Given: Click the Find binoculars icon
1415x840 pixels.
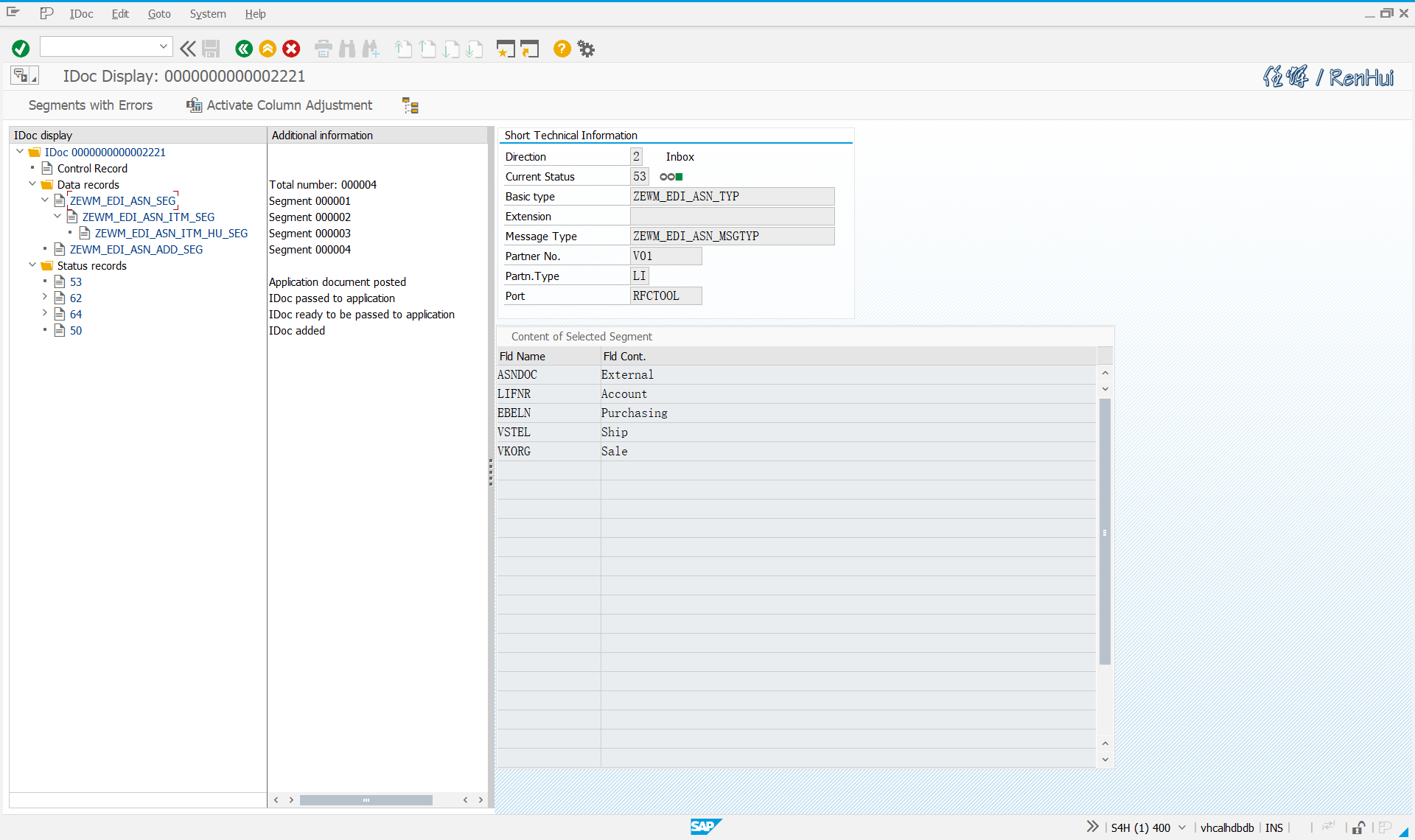Looking at the screenshot, I should point(347,49).
